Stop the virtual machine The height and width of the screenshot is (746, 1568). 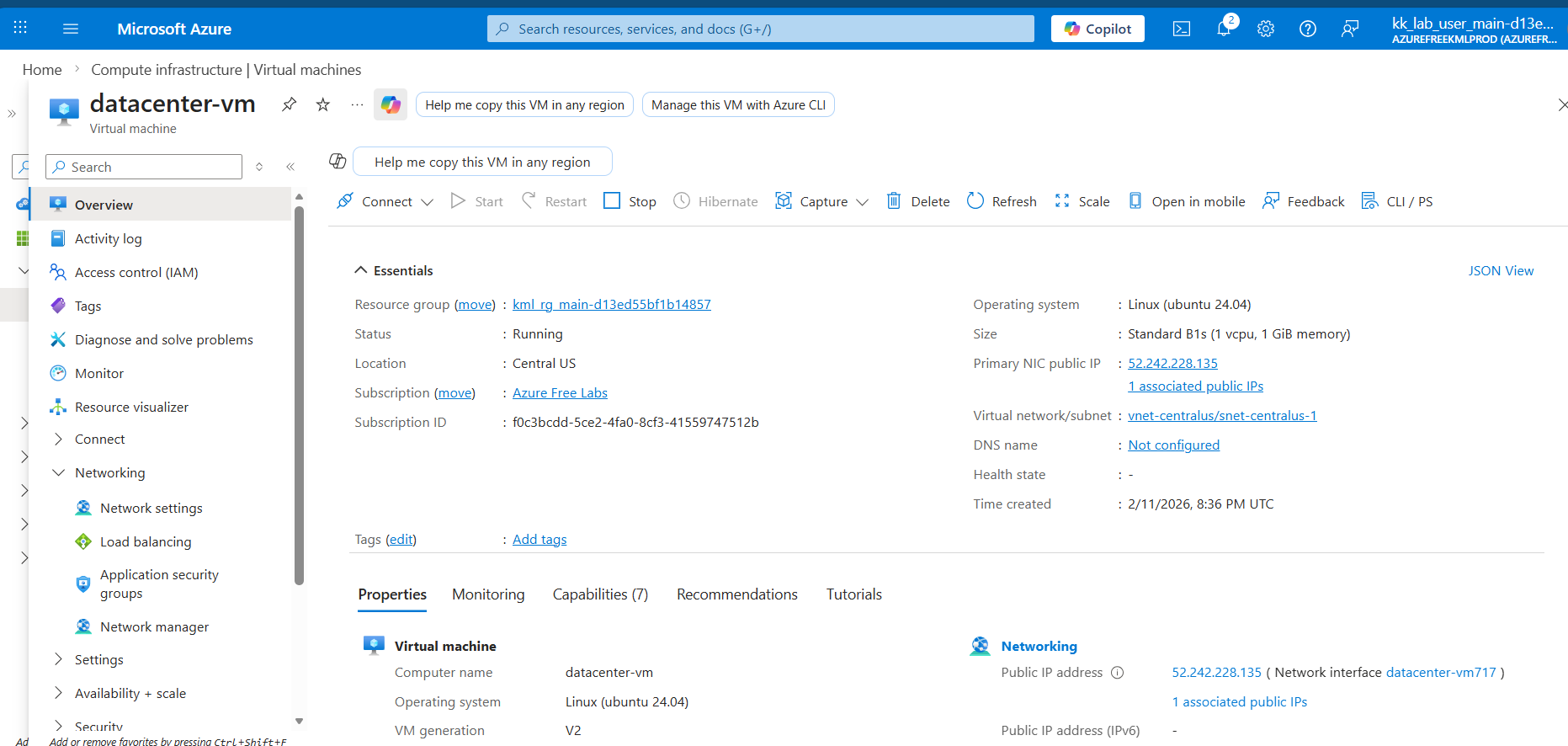630,201
